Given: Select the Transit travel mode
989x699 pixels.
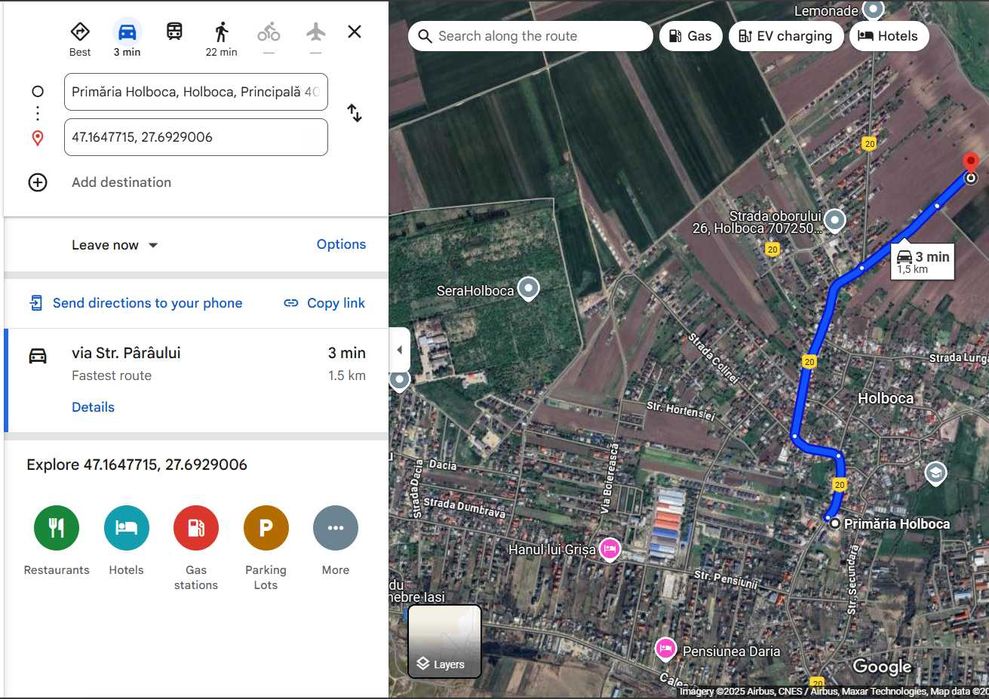Looking at the screenshot, I should (175, 31).
